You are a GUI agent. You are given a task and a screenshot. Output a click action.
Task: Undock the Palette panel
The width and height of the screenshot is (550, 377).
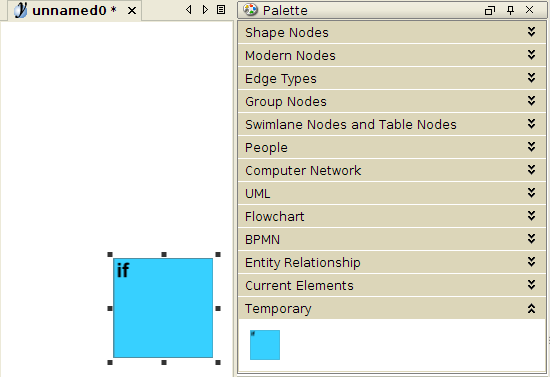click(490, 10)
